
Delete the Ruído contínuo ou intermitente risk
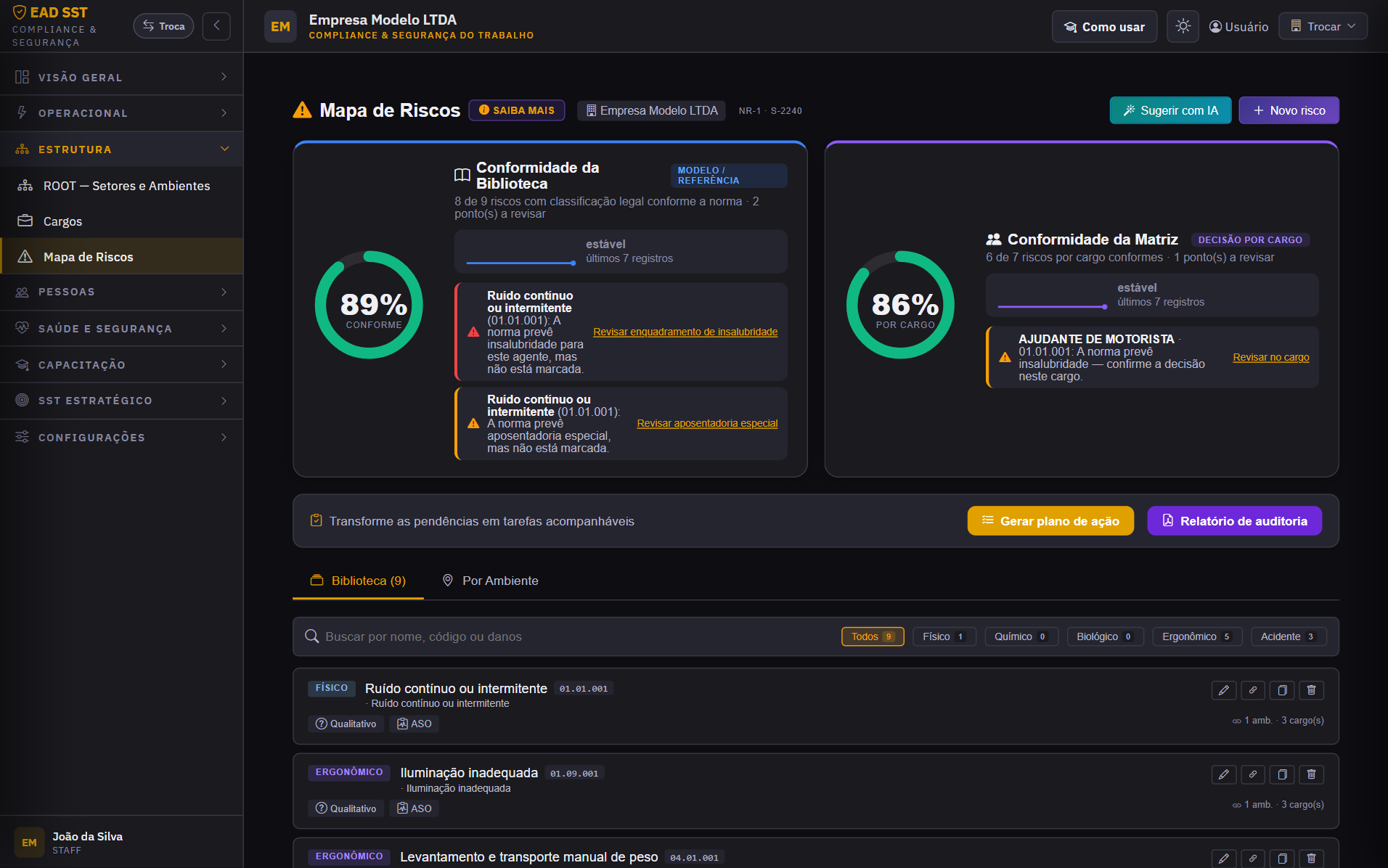point(1311,690)
